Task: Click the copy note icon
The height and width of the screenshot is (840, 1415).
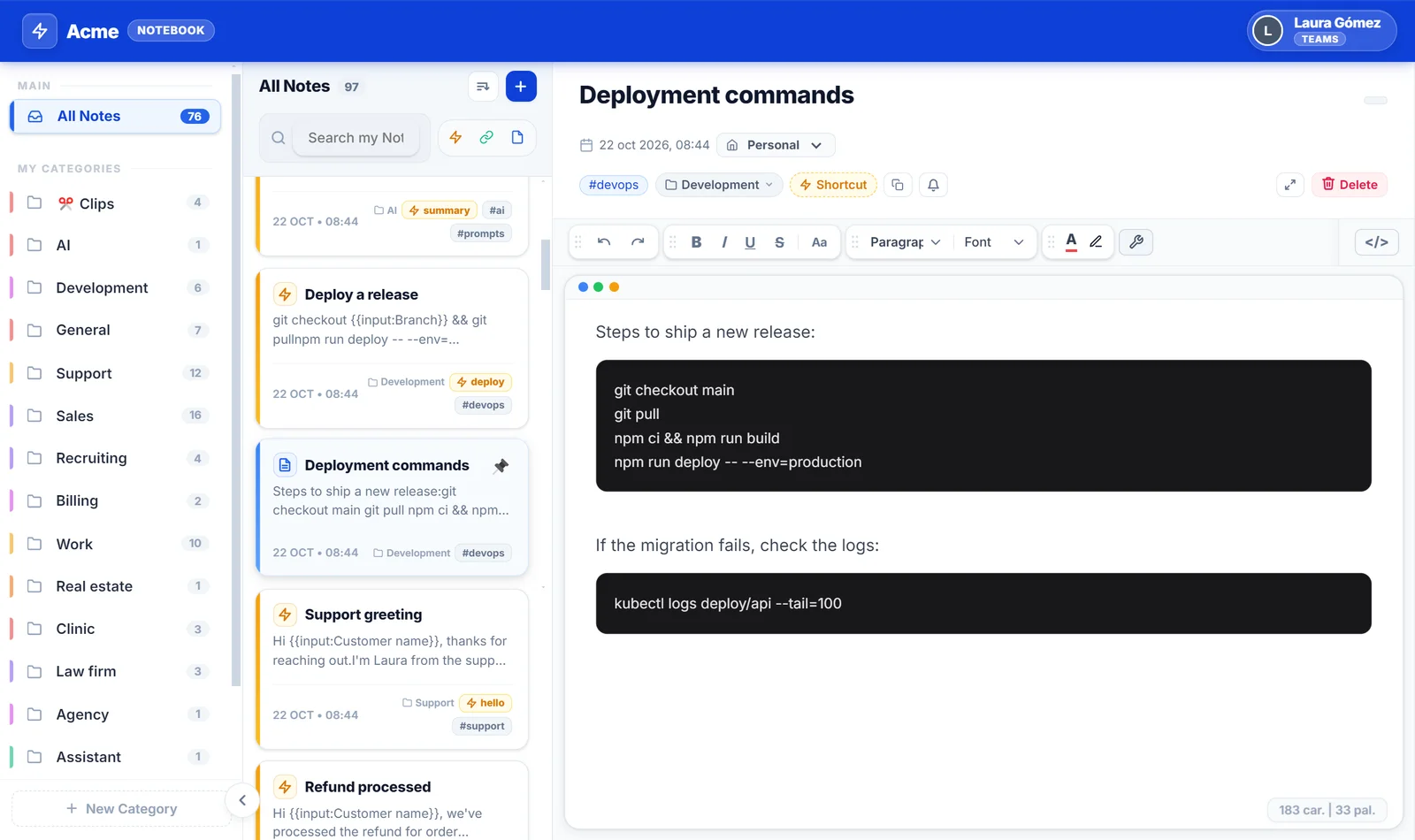Action: click(x=898, y=185)
